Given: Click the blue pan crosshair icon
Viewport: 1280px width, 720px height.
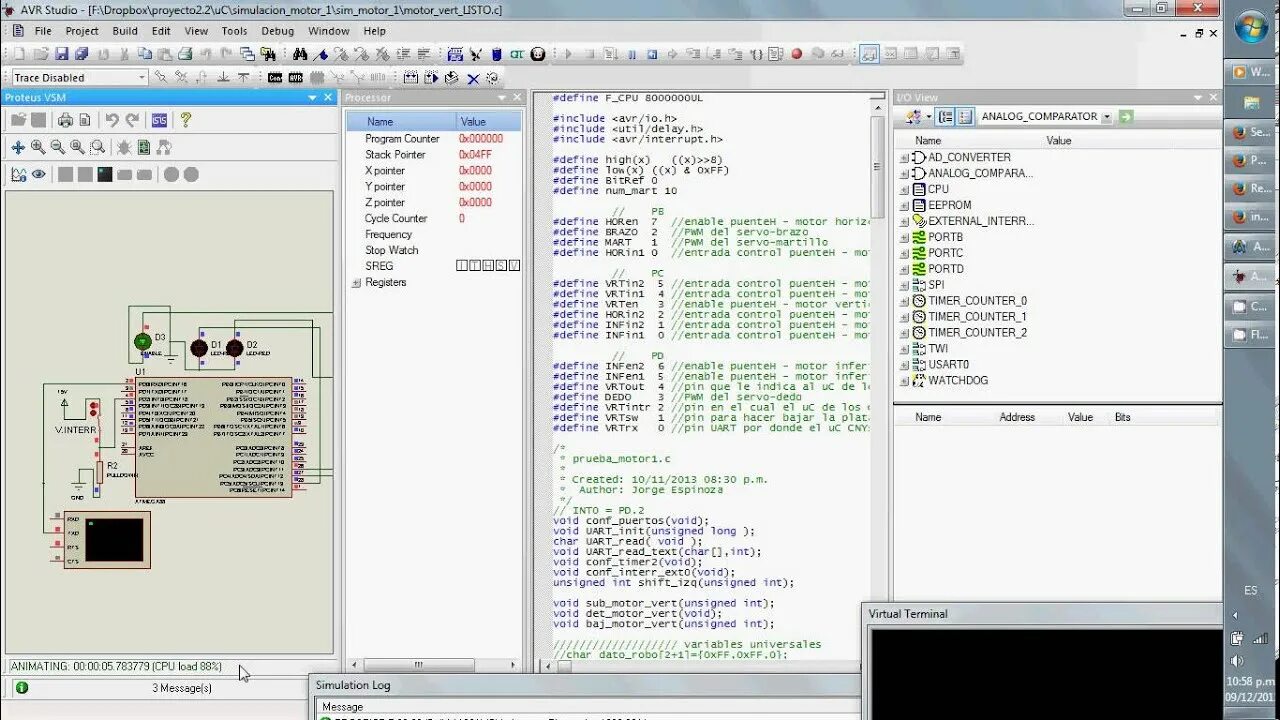Looking at the screenshot, I should [x=18, y=147].
